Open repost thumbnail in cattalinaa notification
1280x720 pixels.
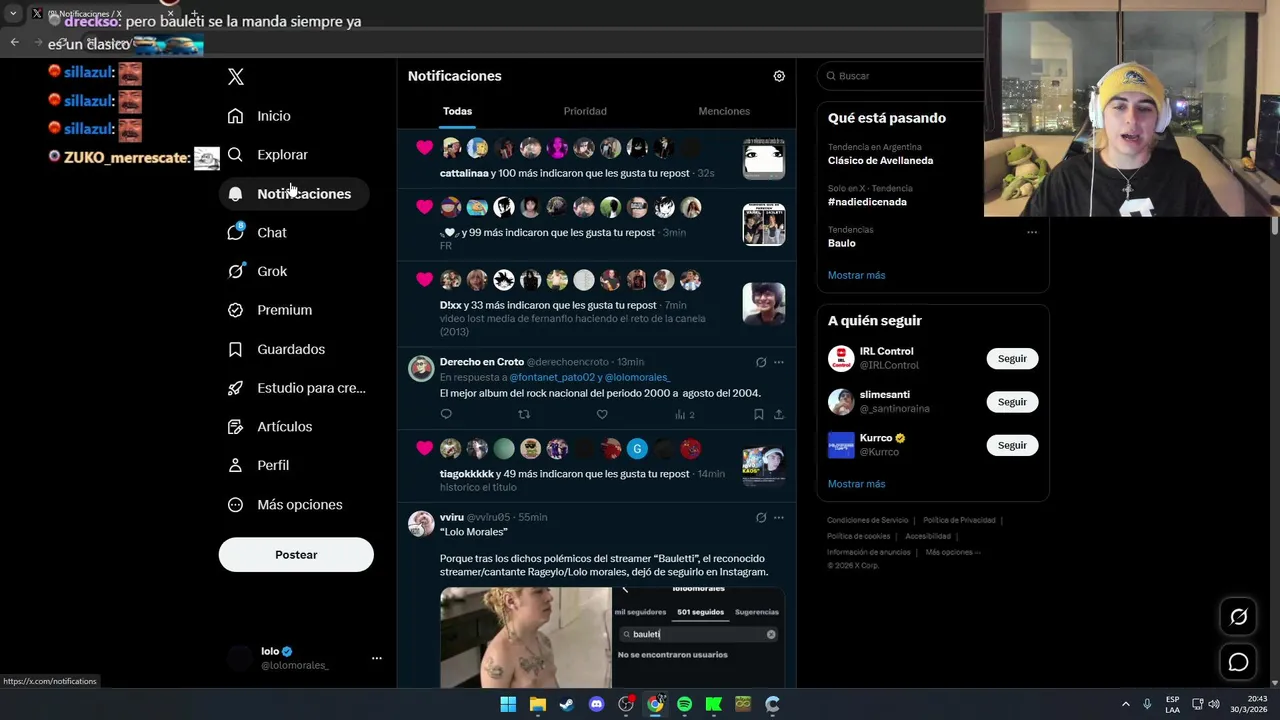[x=764, y=159]
